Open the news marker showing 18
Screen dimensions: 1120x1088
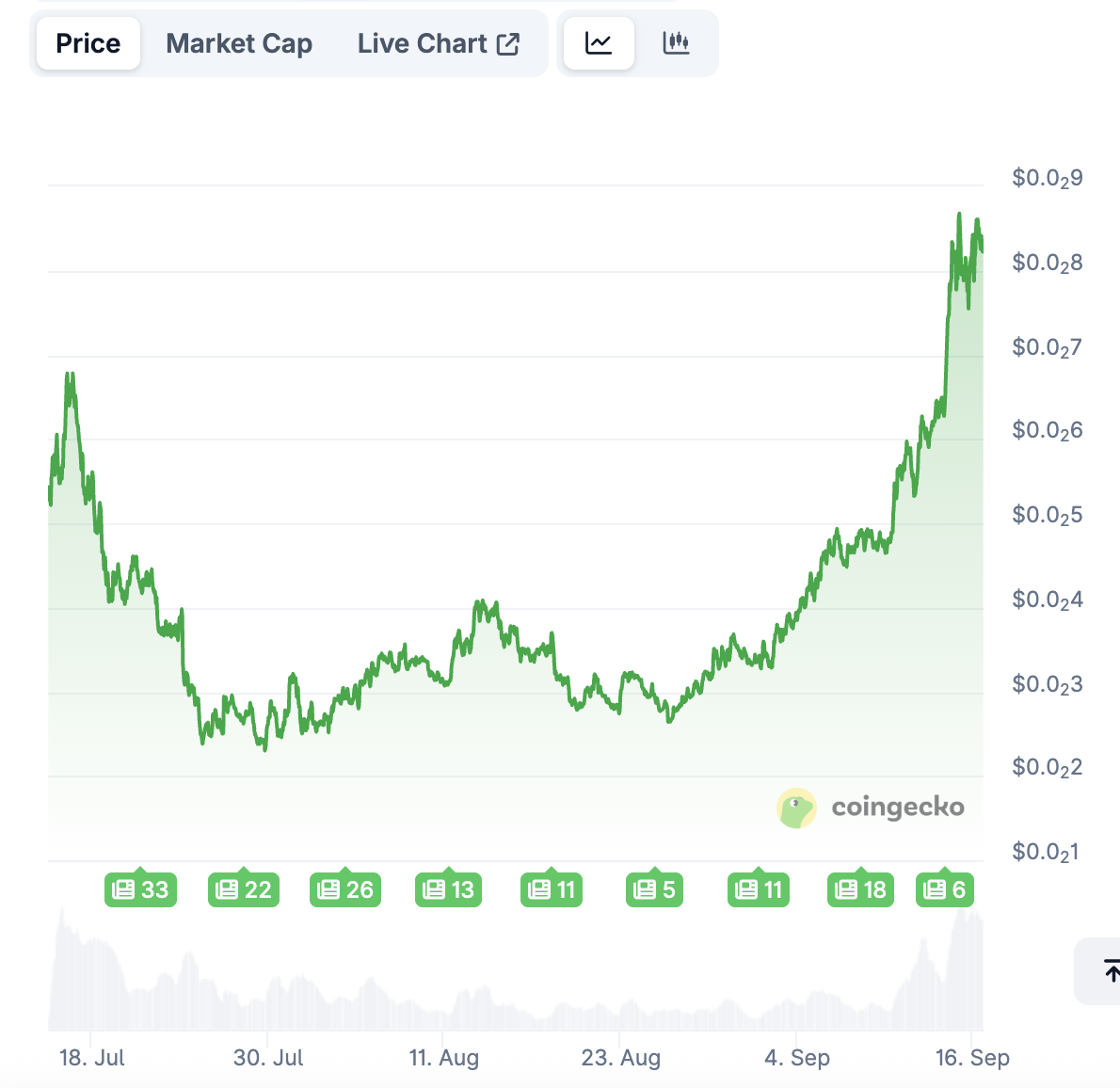pyautogui.click(x=861, y=889)
